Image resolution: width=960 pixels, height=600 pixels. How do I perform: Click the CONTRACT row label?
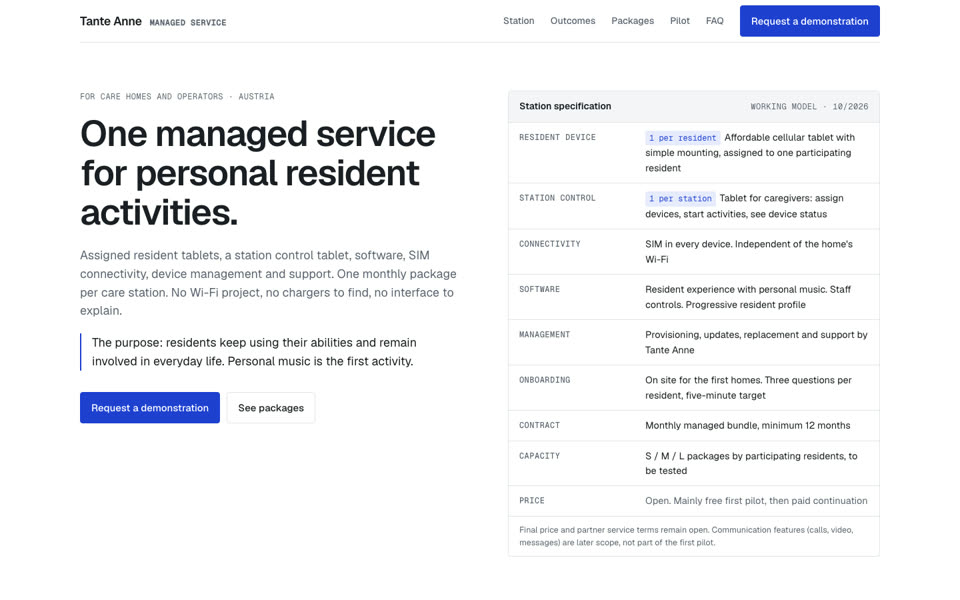point(539,425)
